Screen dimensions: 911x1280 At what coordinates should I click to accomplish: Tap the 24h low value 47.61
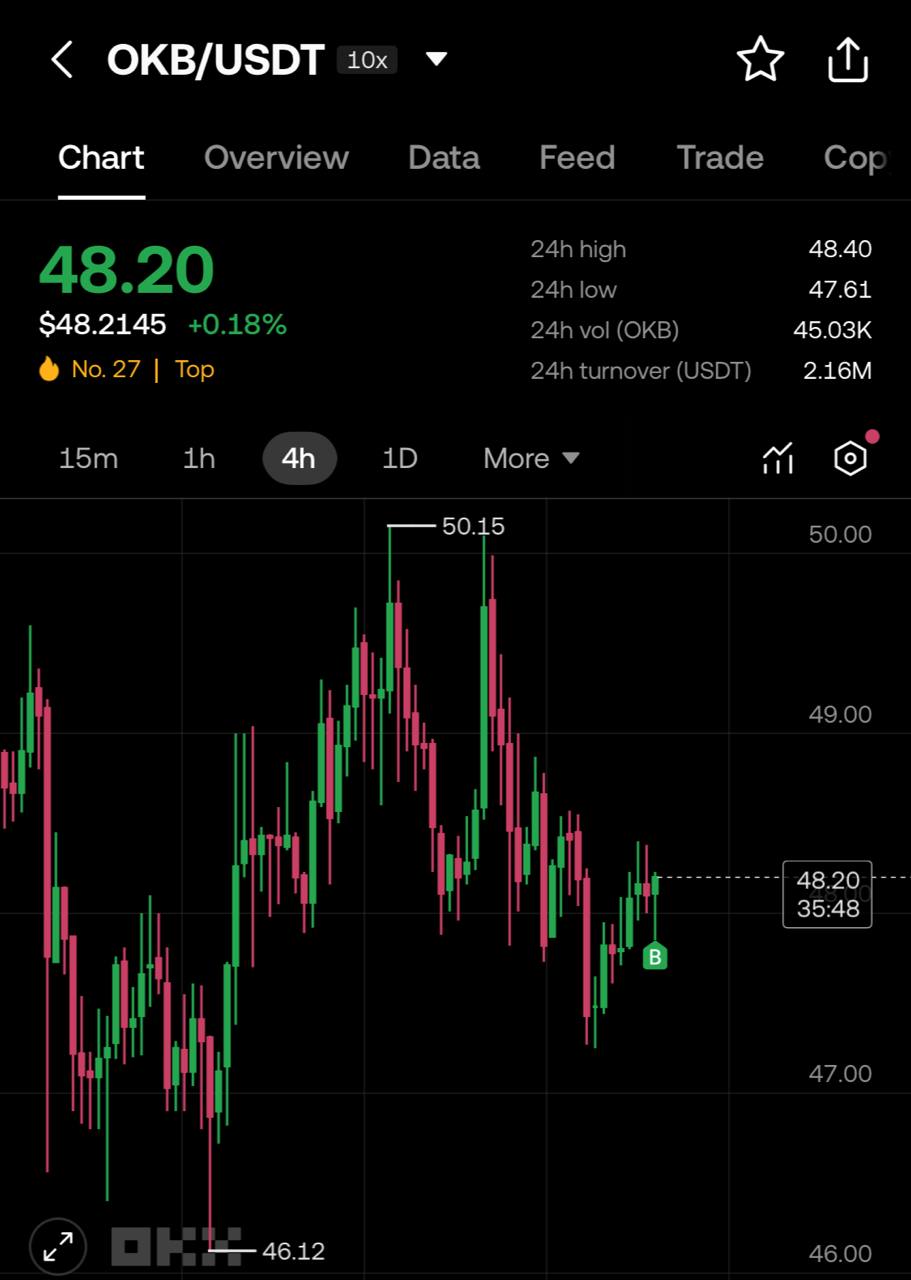coord(840,290)
